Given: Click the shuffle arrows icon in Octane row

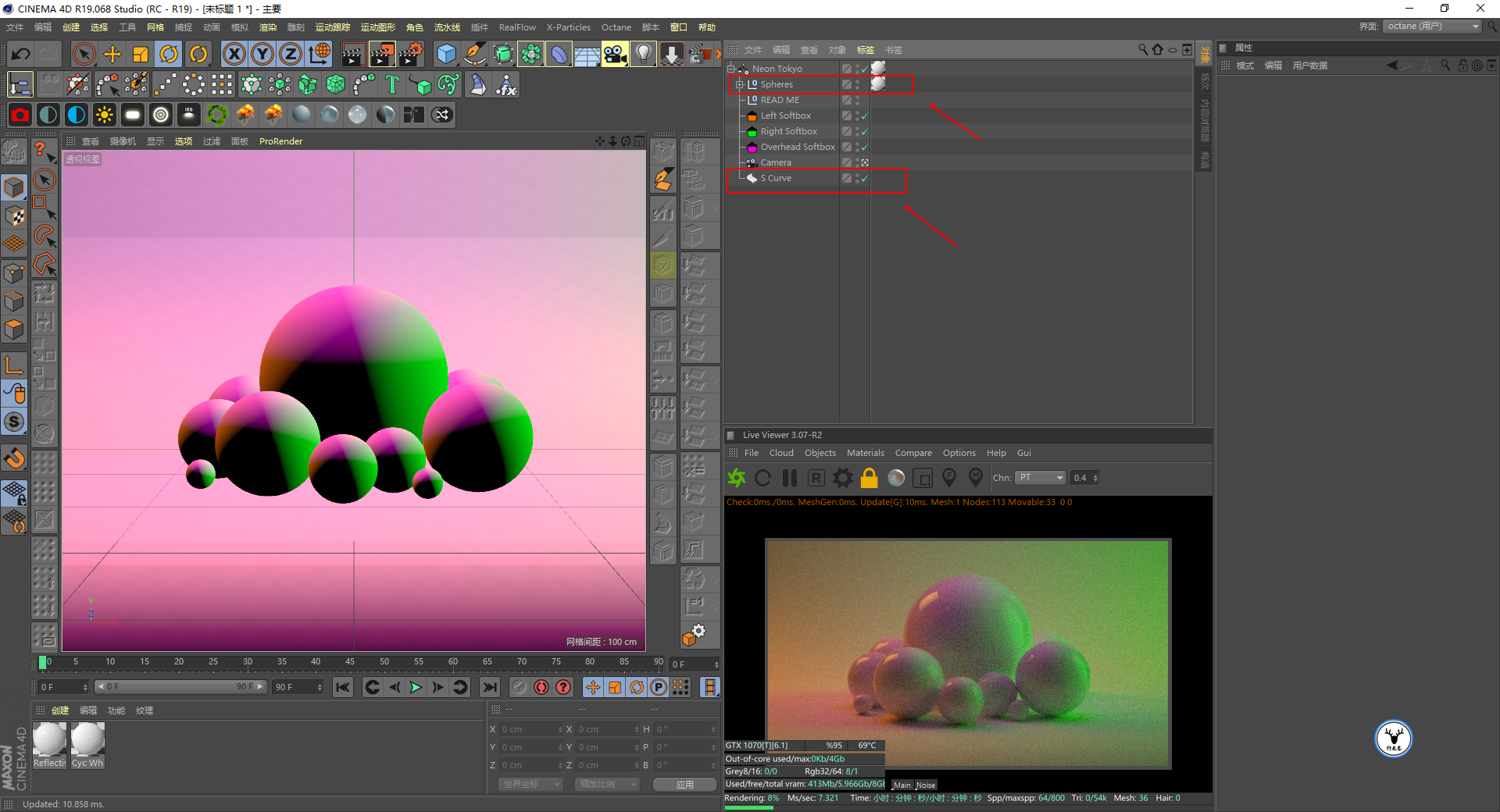Looking at the screenshot, I should pos(442,115).
